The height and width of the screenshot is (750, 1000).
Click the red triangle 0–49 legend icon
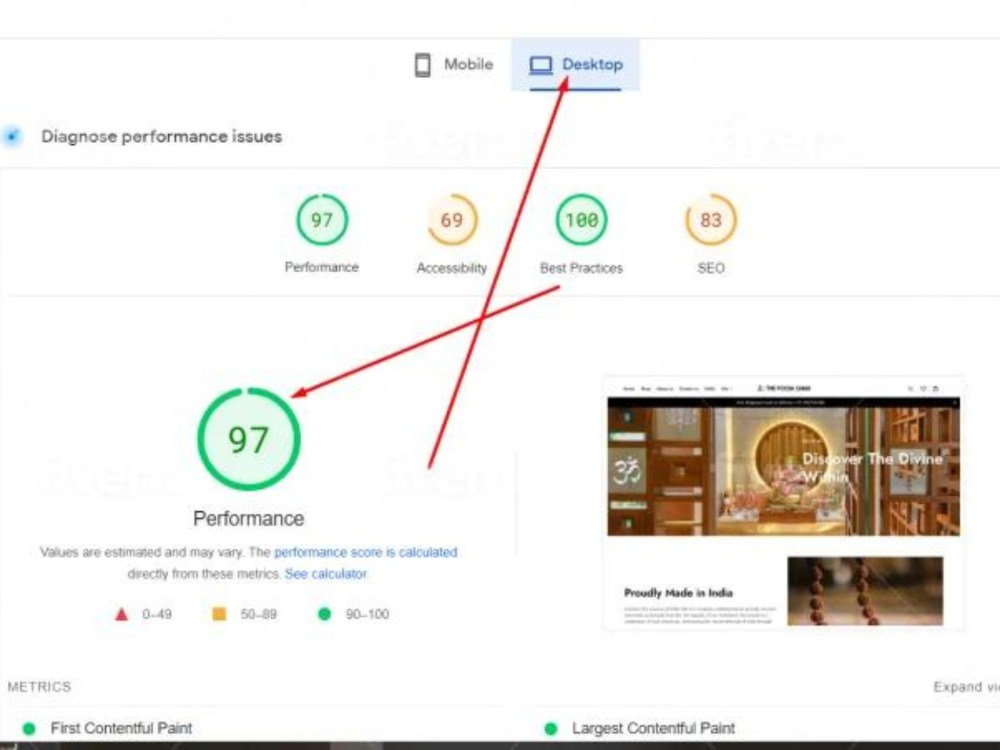(x=121, y=614)
